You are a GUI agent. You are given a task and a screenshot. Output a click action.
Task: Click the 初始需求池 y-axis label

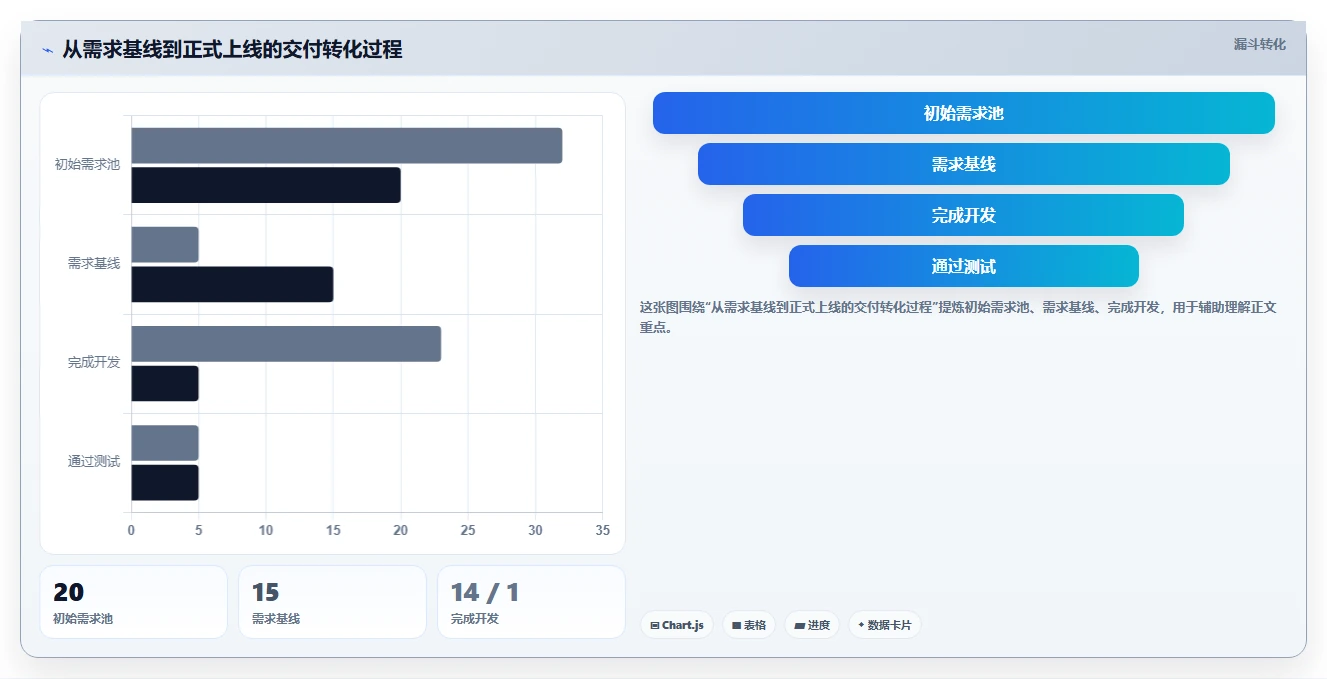coord(87,164)
